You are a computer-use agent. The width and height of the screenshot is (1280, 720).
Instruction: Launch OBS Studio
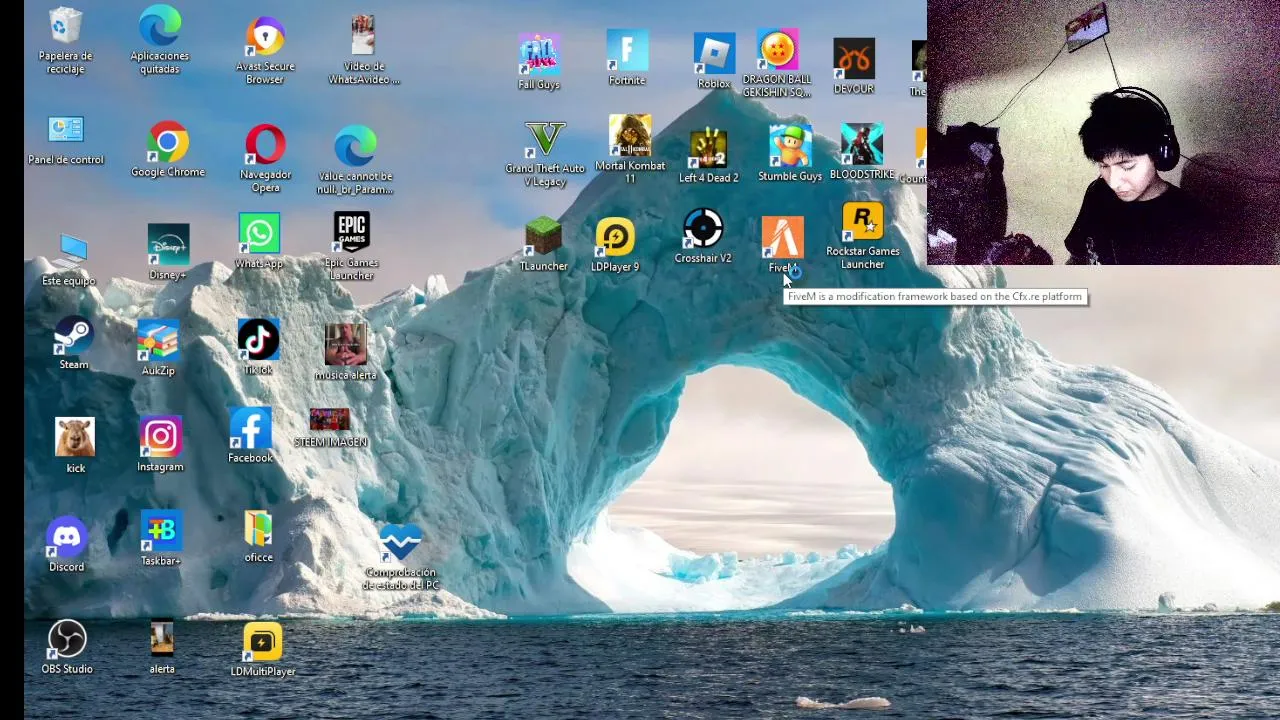tap(67, 647)
